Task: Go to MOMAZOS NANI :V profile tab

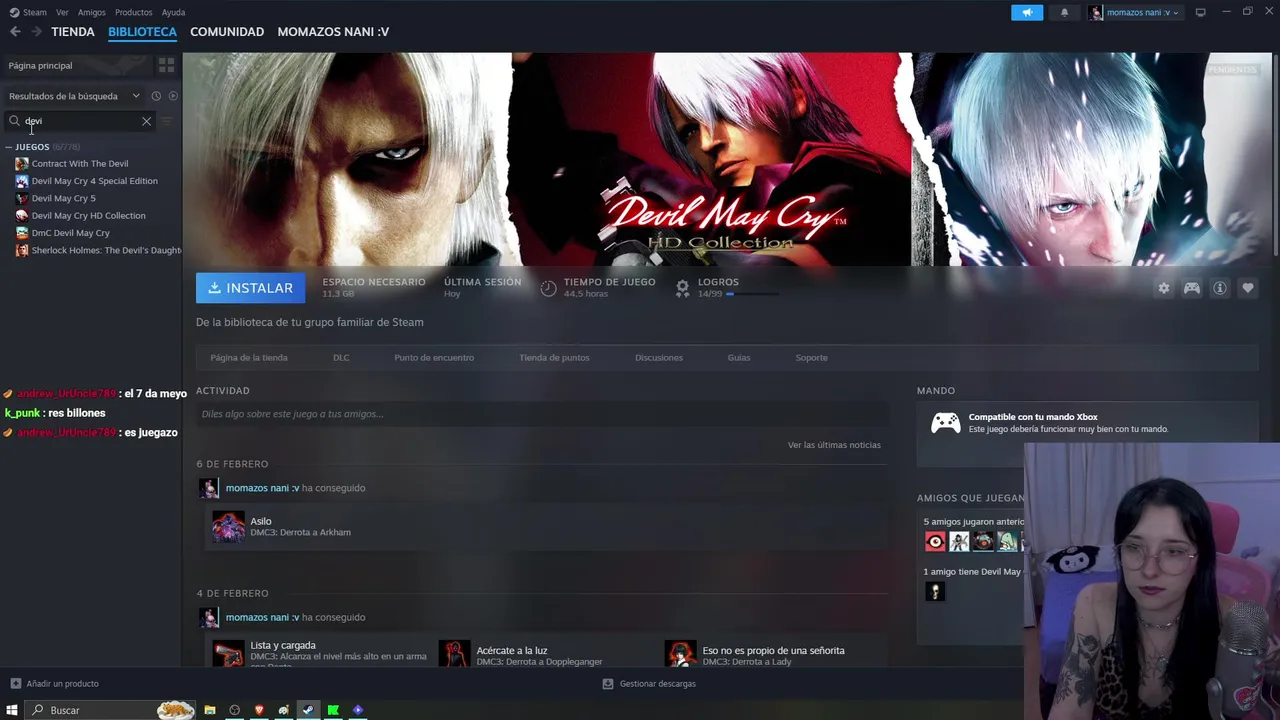Action: tap(333, 32)
